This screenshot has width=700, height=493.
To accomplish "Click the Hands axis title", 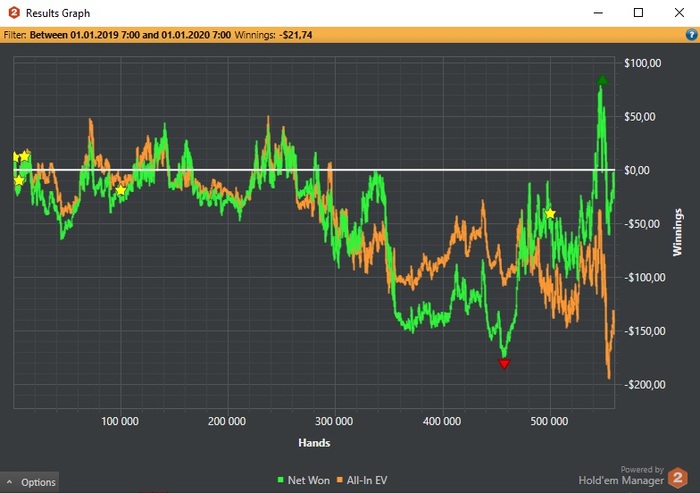I will point(314,443).
